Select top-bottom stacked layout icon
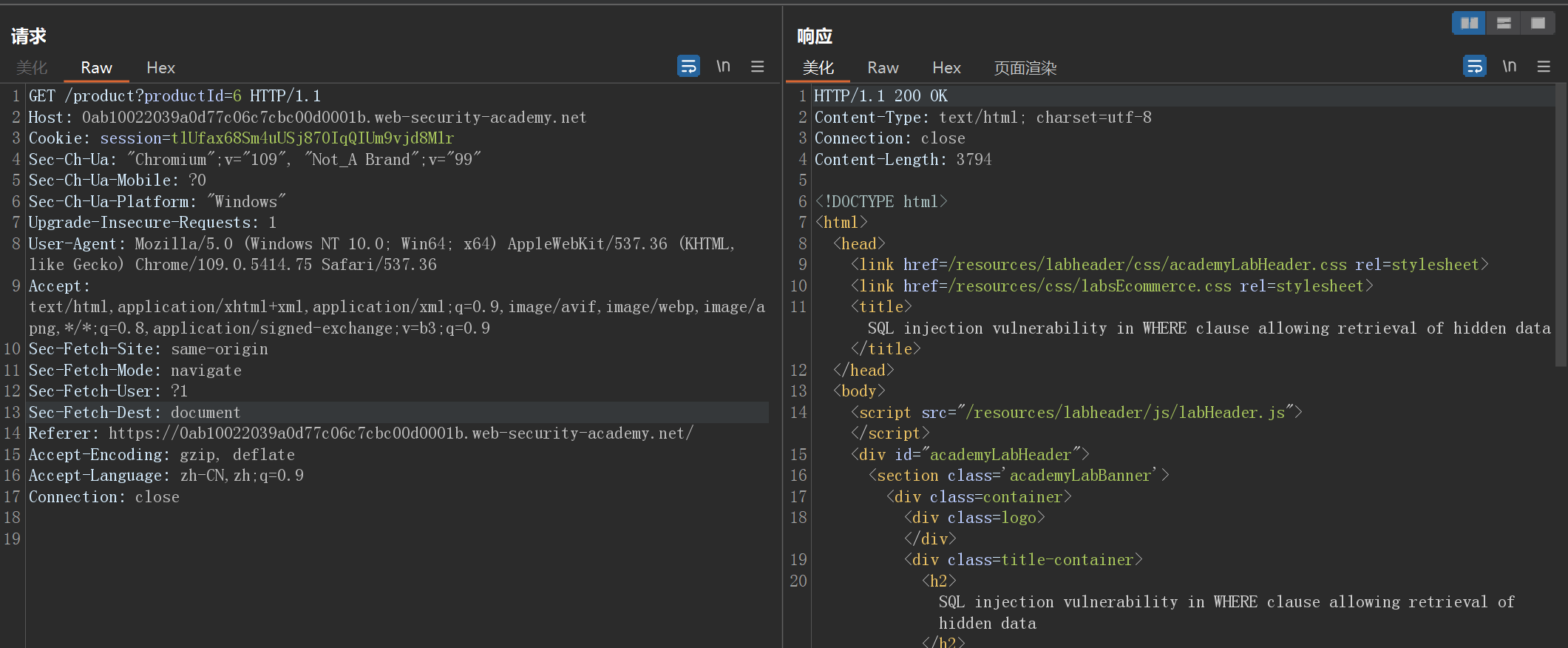Viewport: 1568px width, 648px height. click(x=1504, y=23)
